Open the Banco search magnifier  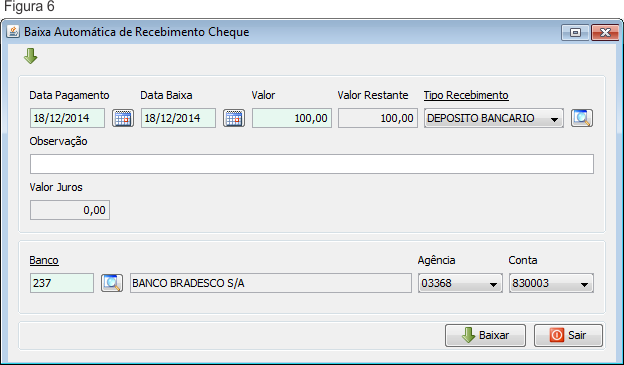pyautogui.click(x=112, y=283)
